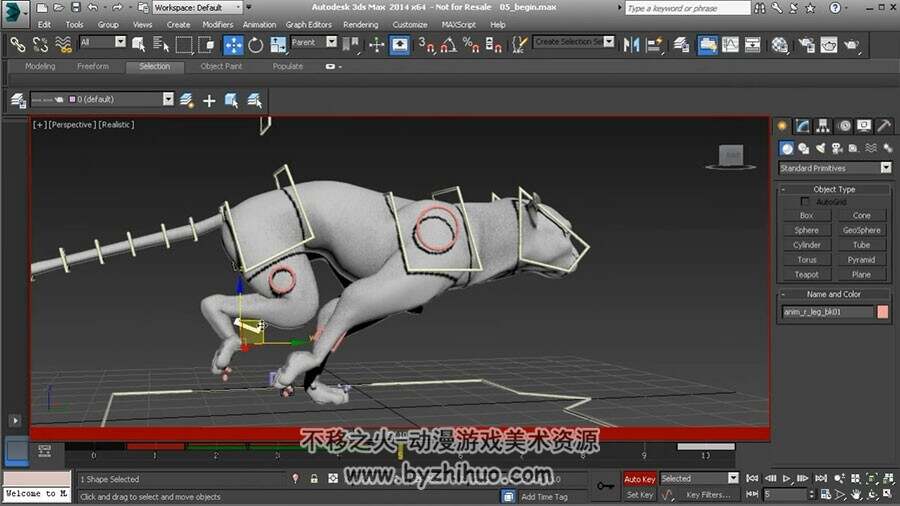
Task: Open Standard Primitives category dropdown
Action: point(835,168)
